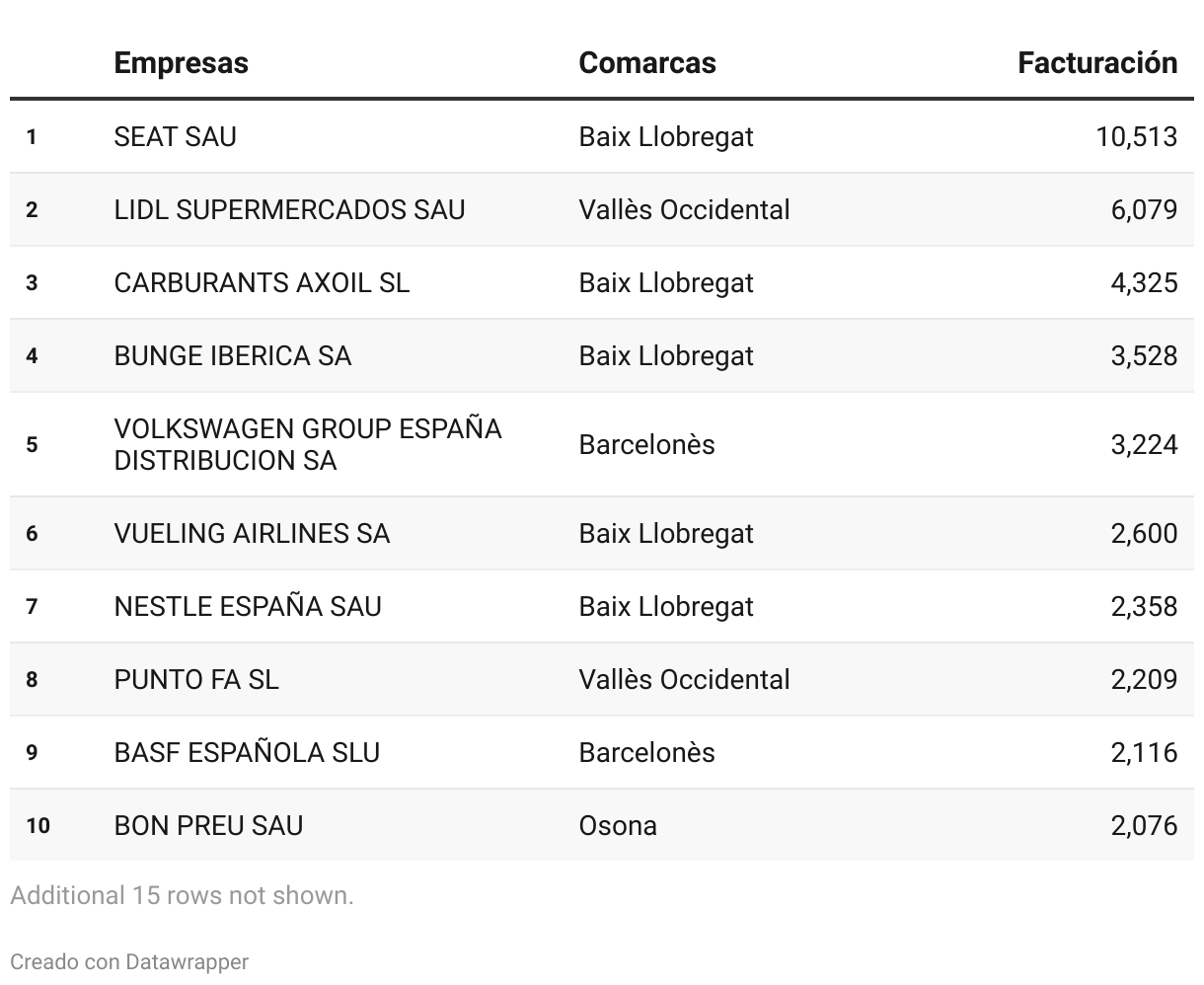Image resolution: width=1204 pixels, height=985 pixels.
Task: Click the 'Additional 15 rows not shown' note
Action: (x=182, y=895)
